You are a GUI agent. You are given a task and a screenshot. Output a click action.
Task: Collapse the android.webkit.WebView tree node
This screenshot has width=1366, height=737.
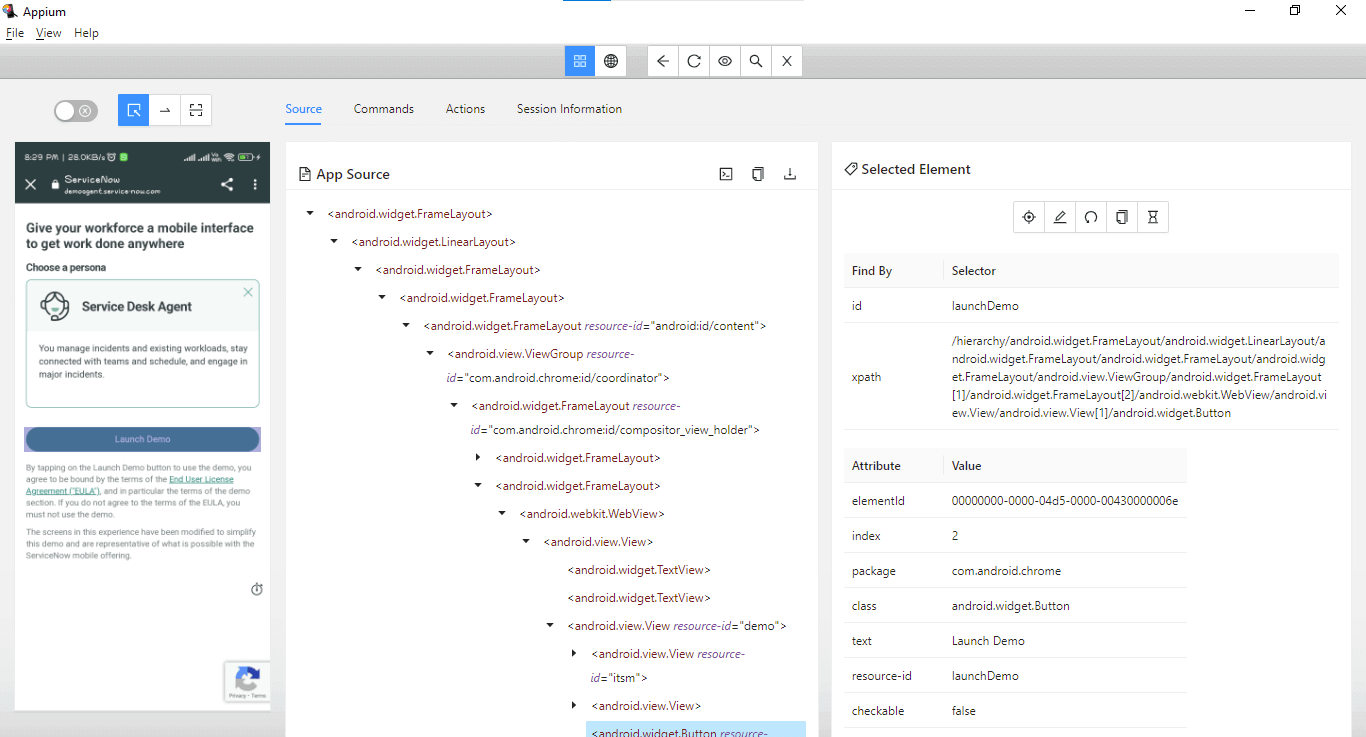tap(502, 514)
